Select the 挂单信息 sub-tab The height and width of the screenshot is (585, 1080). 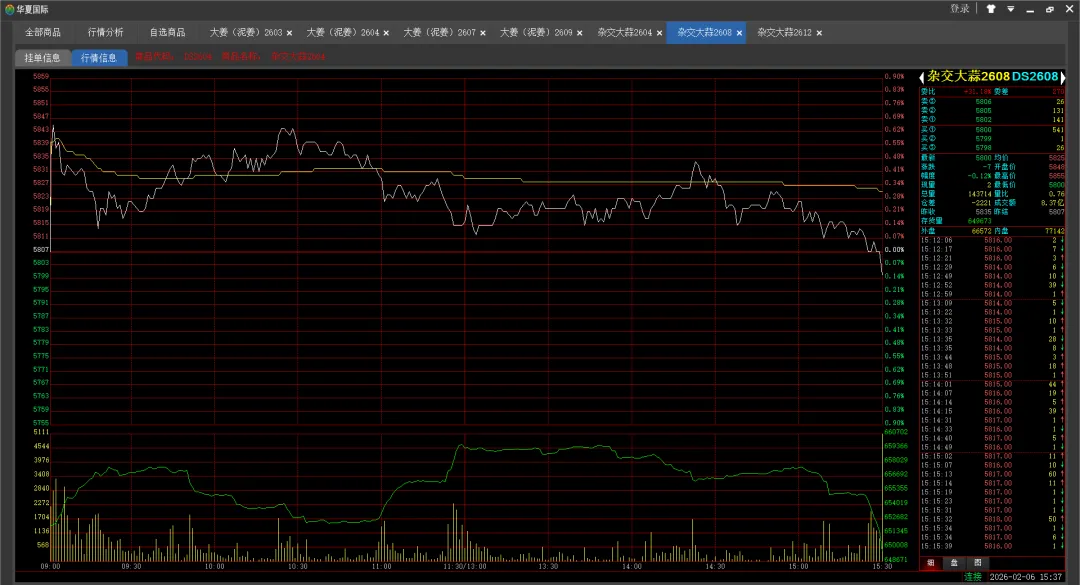(43, 58)
